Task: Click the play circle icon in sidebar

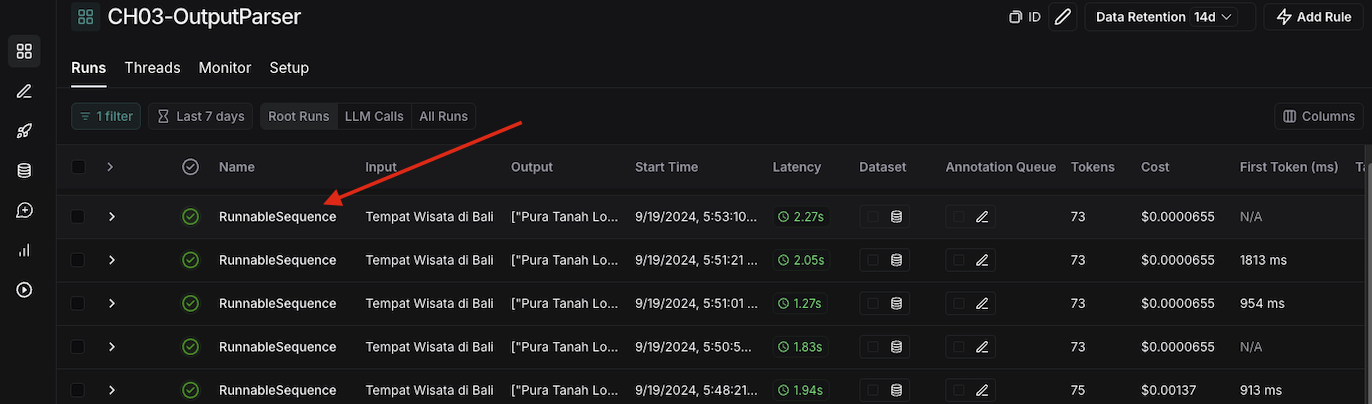Action: [x=24, y=290]
